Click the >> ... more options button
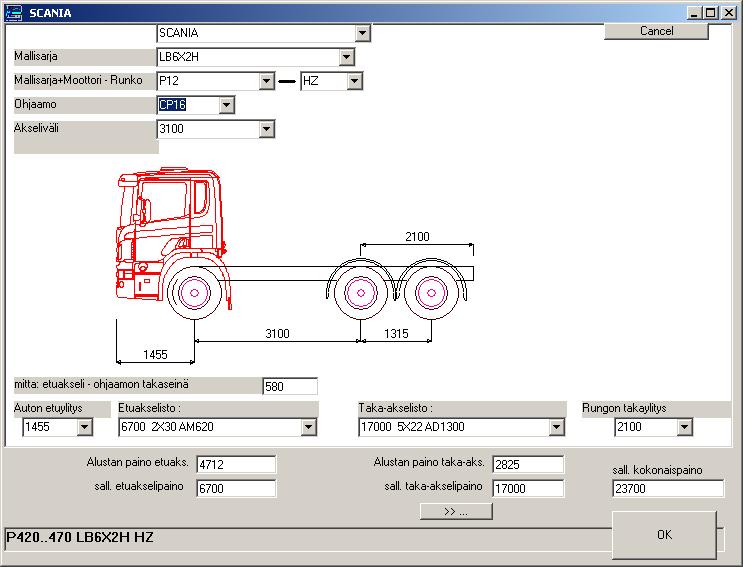 click(x=456, y=512)
